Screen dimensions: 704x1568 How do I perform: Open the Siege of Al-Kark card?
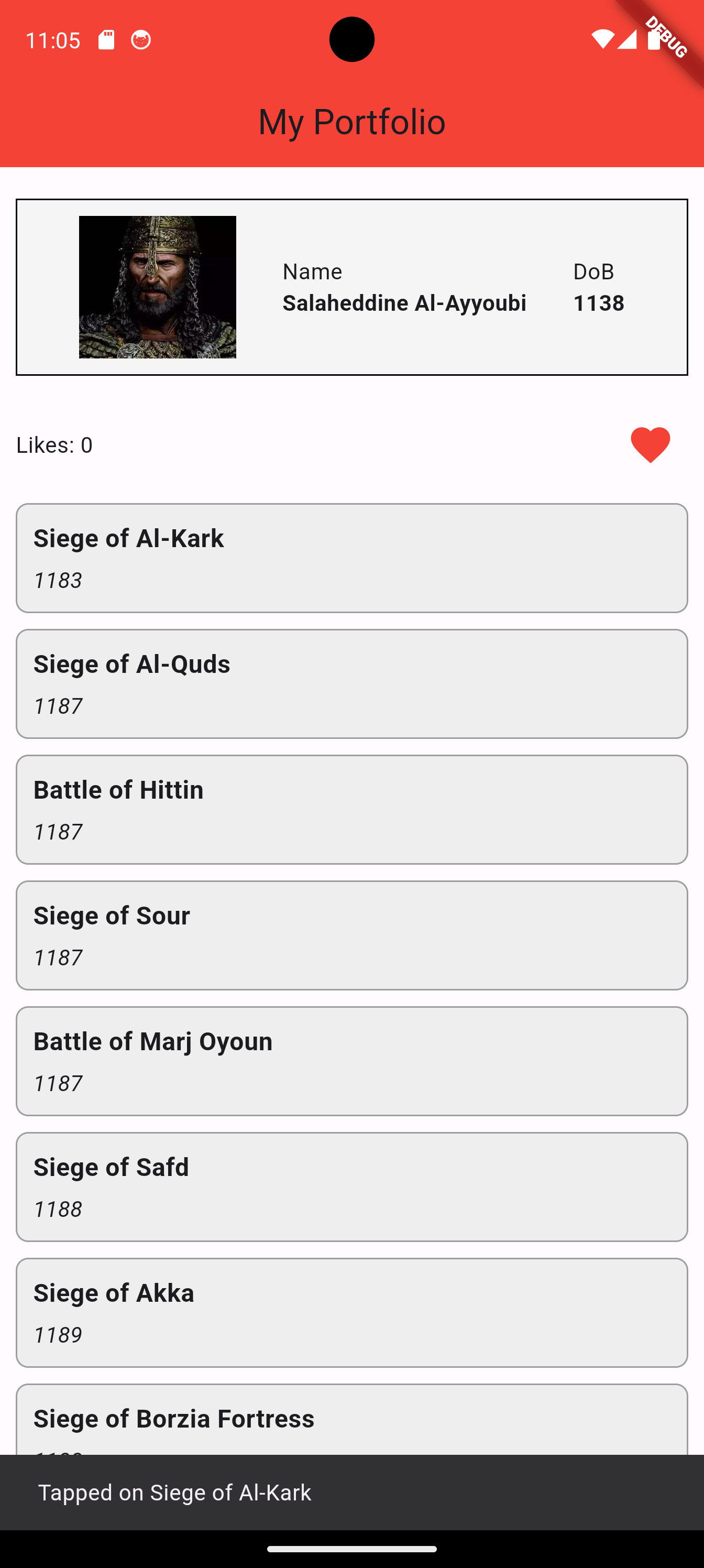351,558
